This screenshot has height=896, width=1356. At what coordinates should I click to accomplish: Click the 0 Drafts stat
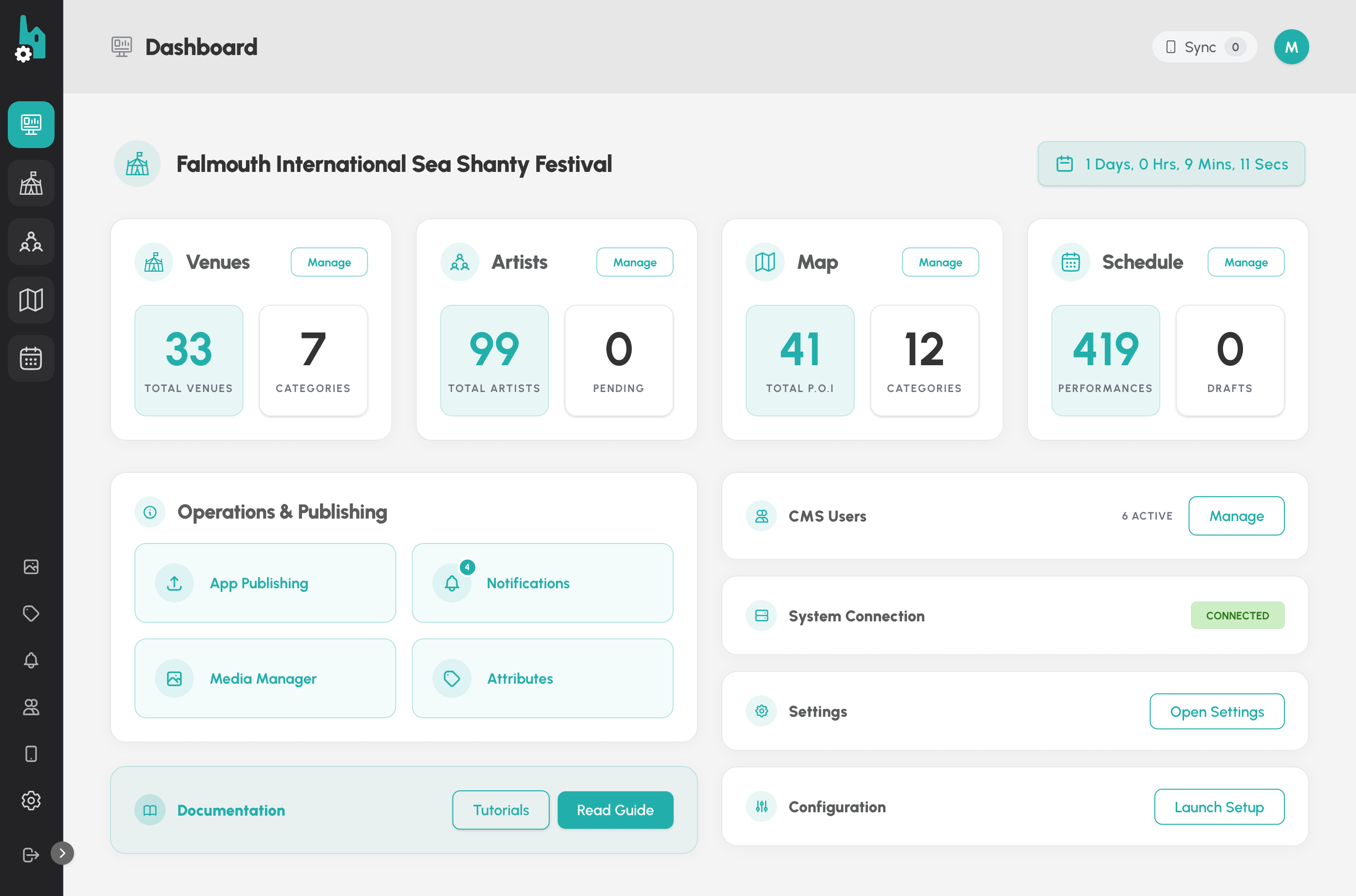pyautogui.click(x=1230, y=360)
